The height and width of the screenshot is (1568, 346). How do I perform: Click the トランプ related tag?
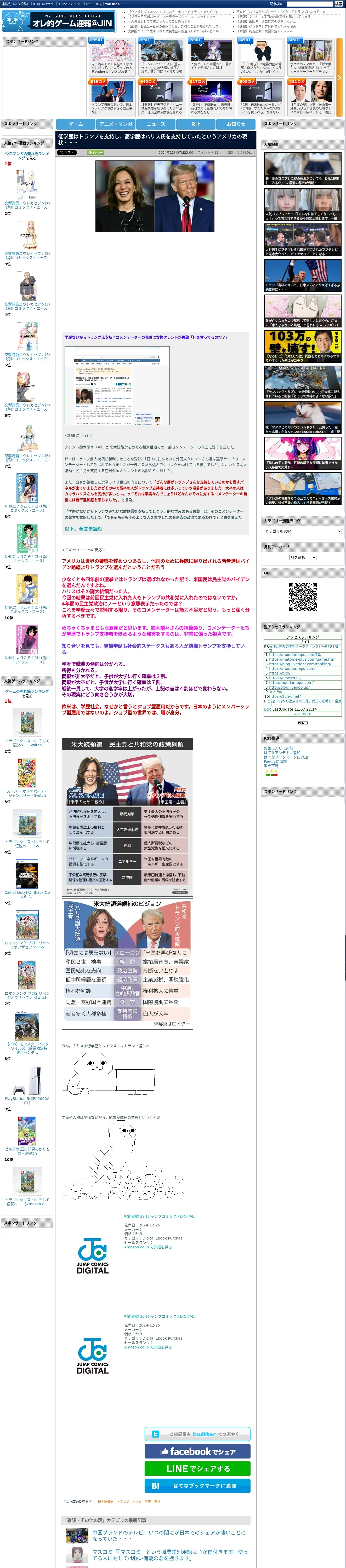(123, 1502)
